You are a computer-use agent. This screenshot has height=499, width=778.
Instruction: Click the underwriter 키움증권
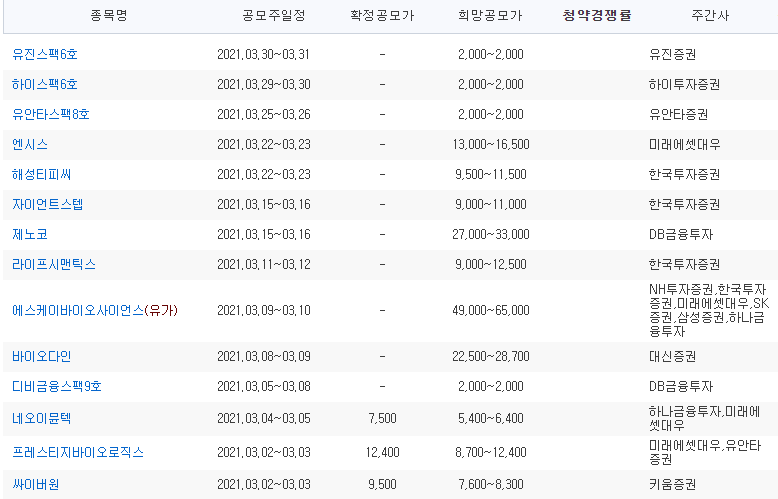tap(672, 484)
